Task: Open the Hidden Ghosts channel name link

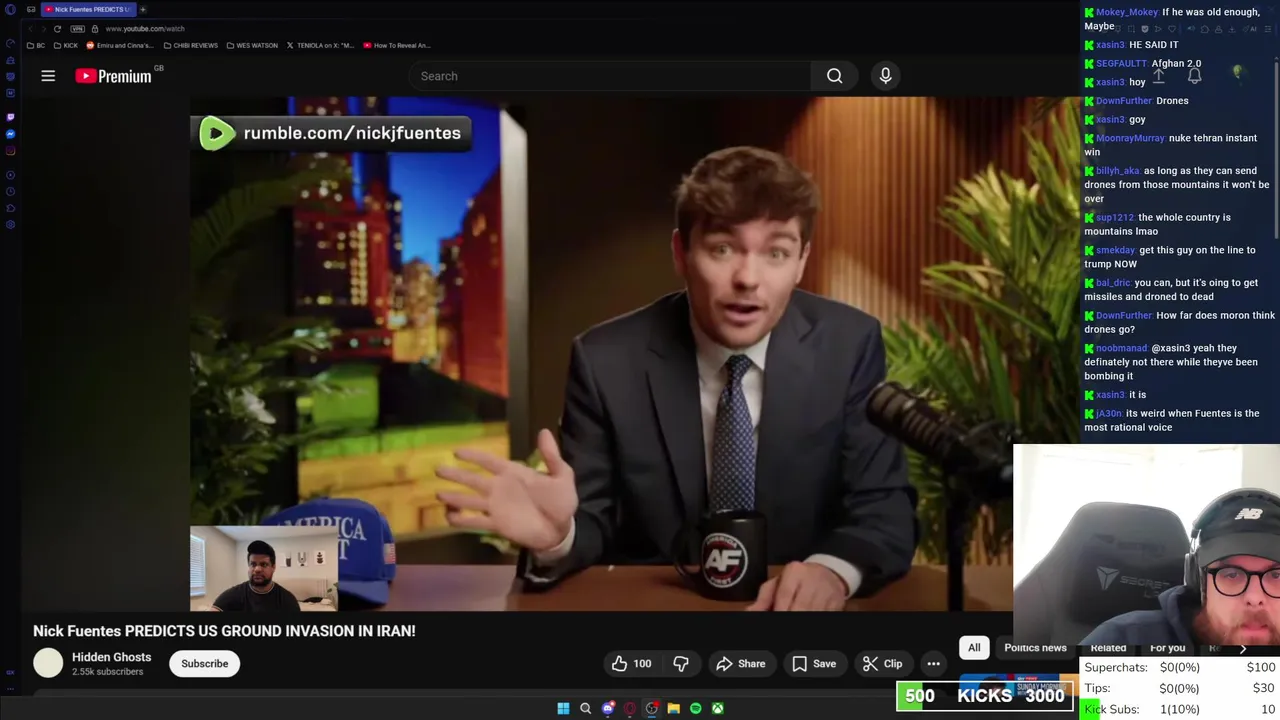Action: click(x=111, y=657)
